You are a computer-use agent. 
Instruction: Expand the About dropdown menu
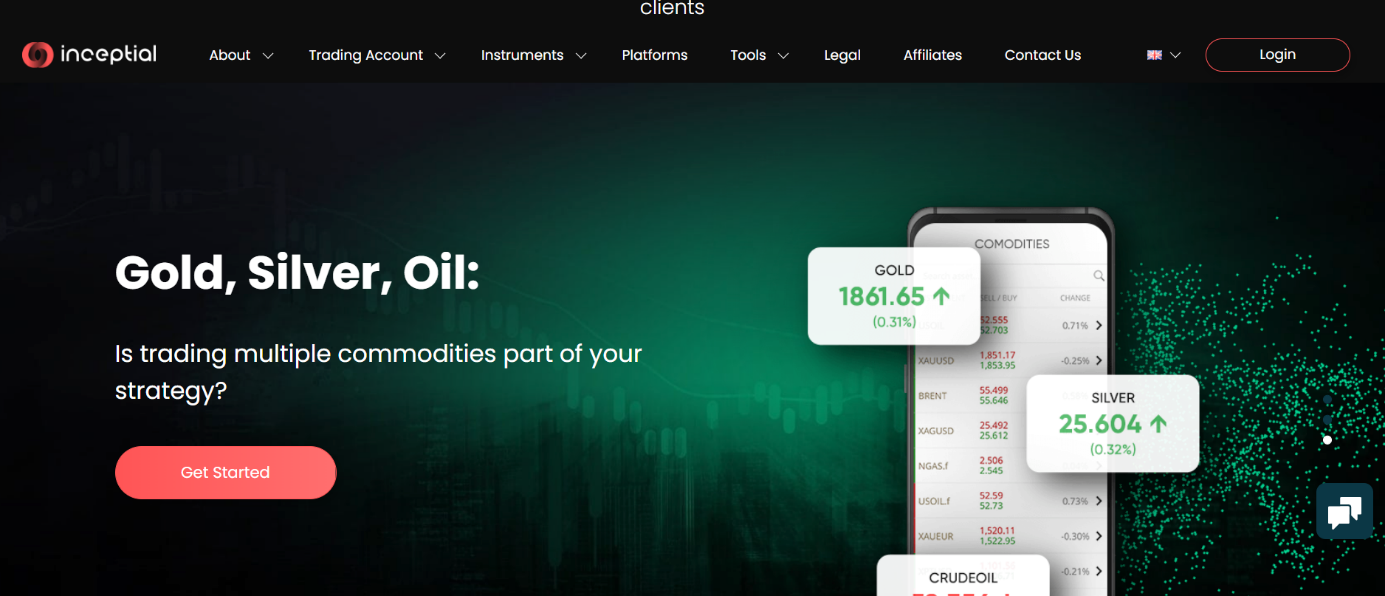click(x=241, y=56)
